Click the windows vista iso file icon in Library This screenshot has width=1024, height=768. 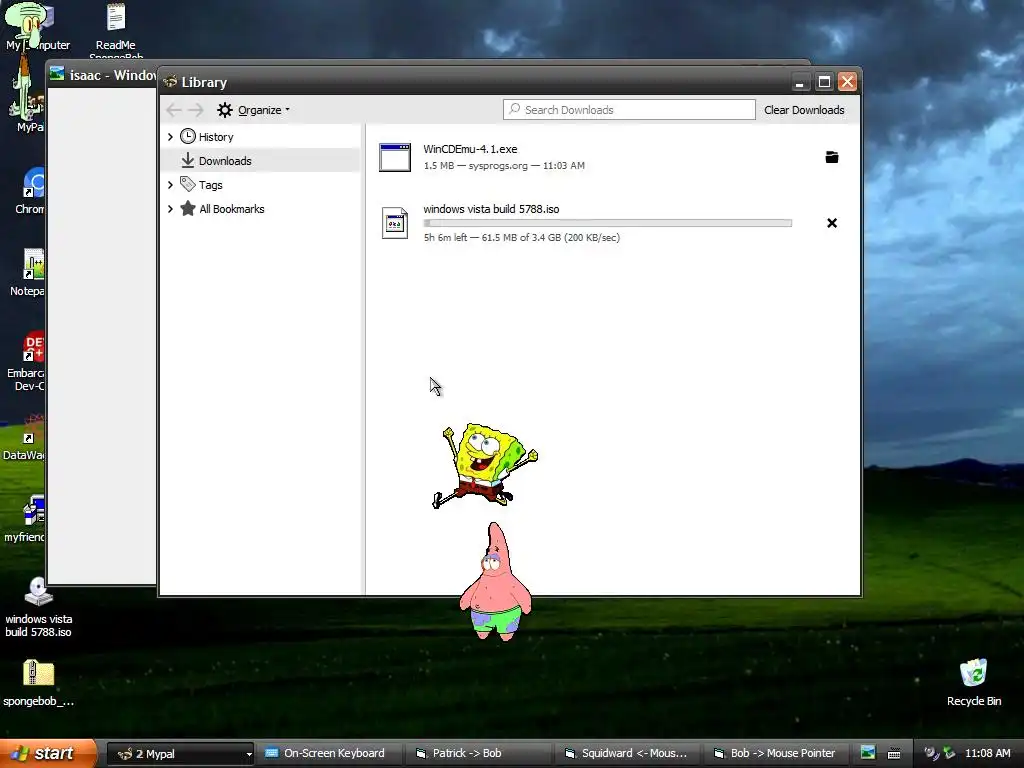[395, 223]
